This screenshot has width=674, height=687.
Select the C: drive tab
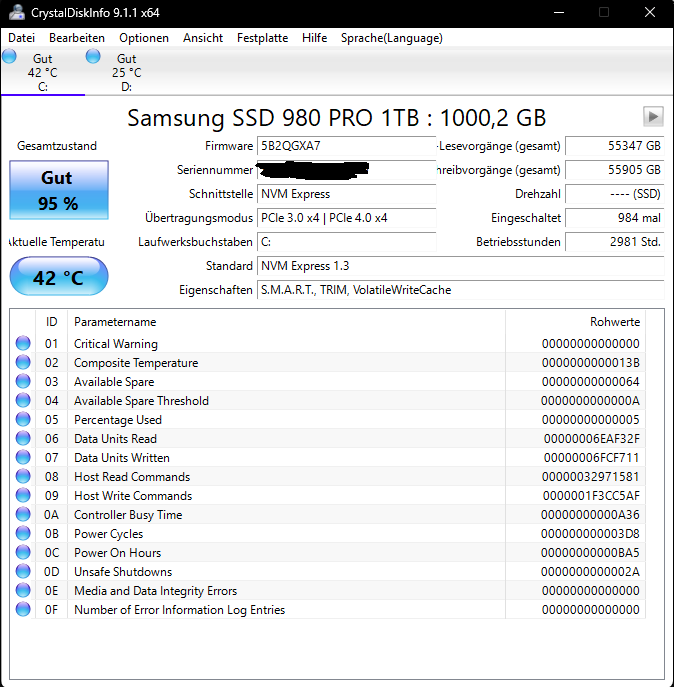pyautogui.click(x=43, y=72)
